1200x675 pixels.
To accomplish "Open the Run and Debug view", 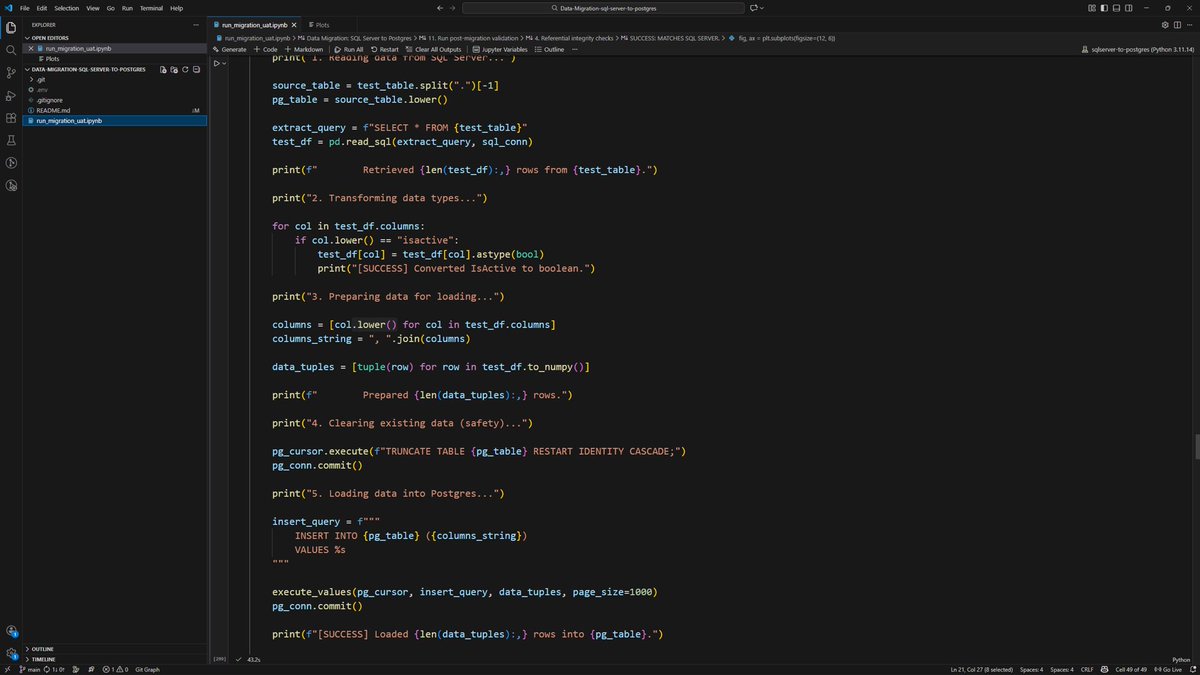I will (11, 95).
